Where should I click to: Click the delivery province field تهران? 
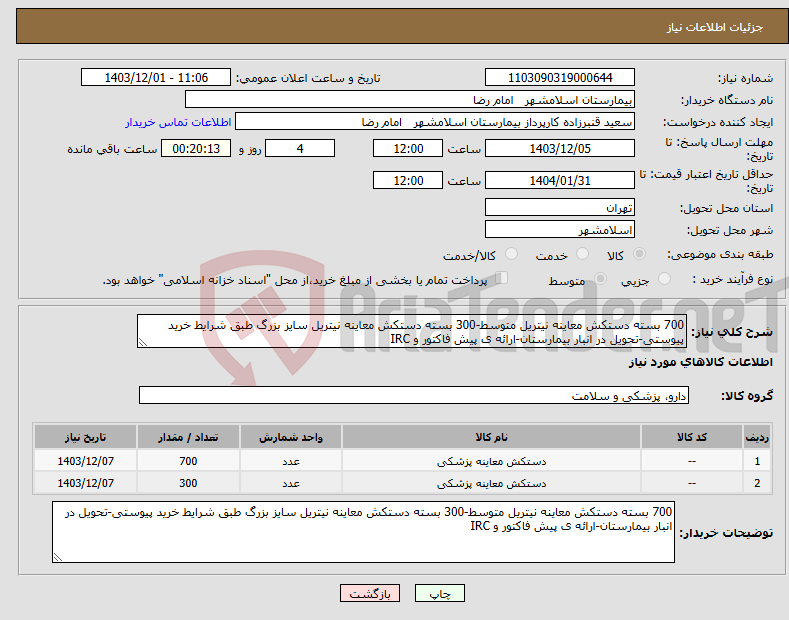click(x=560, y=207)
